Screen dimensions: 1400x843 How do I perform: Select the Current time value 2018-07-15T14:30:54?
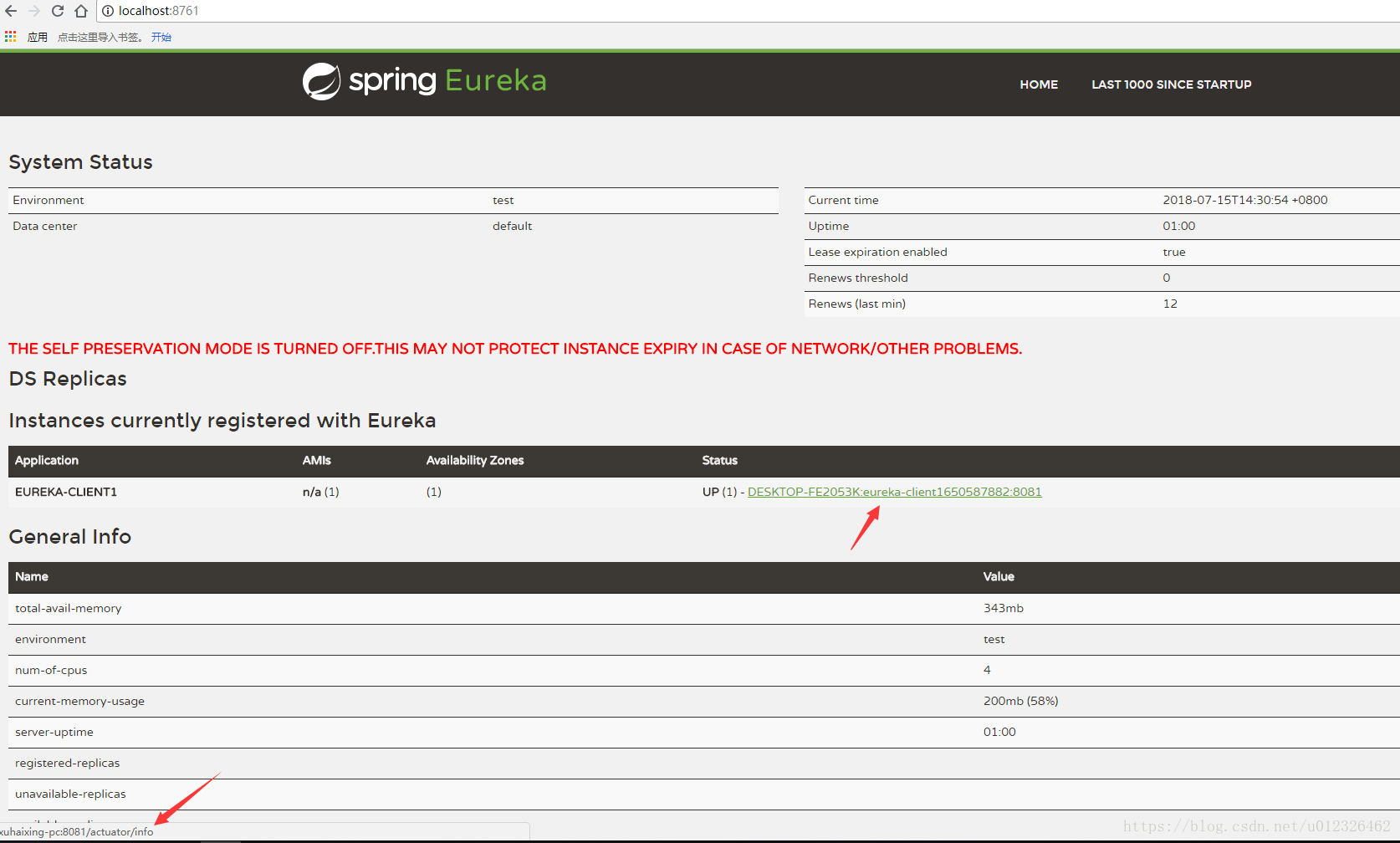pos(1245,200)
